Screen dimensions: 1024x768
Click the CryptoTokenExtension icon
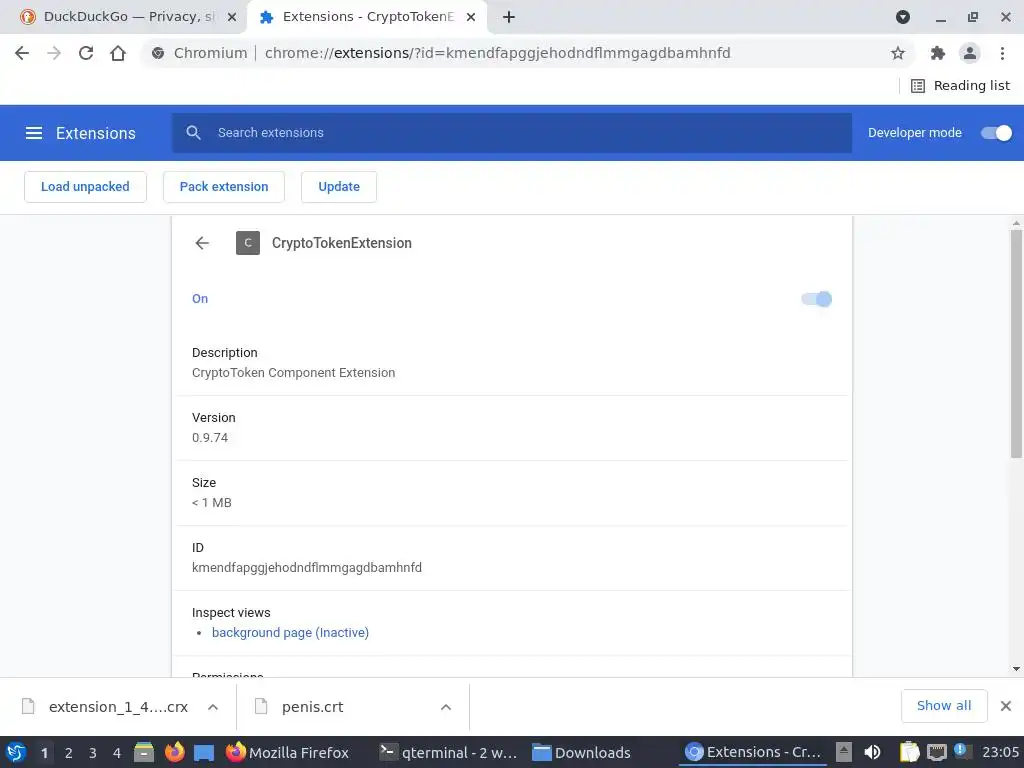[248, 243]
